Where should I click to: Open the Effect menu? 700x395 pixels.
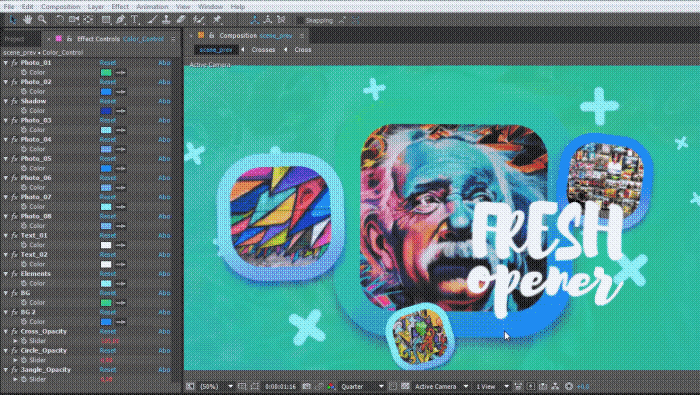click(x=120, y=7)
